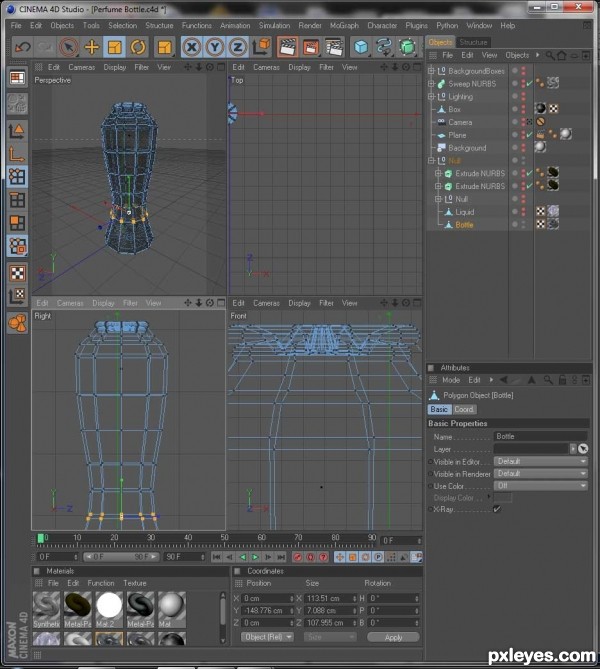
Task: Open the File menu
Action: point(16,26)
